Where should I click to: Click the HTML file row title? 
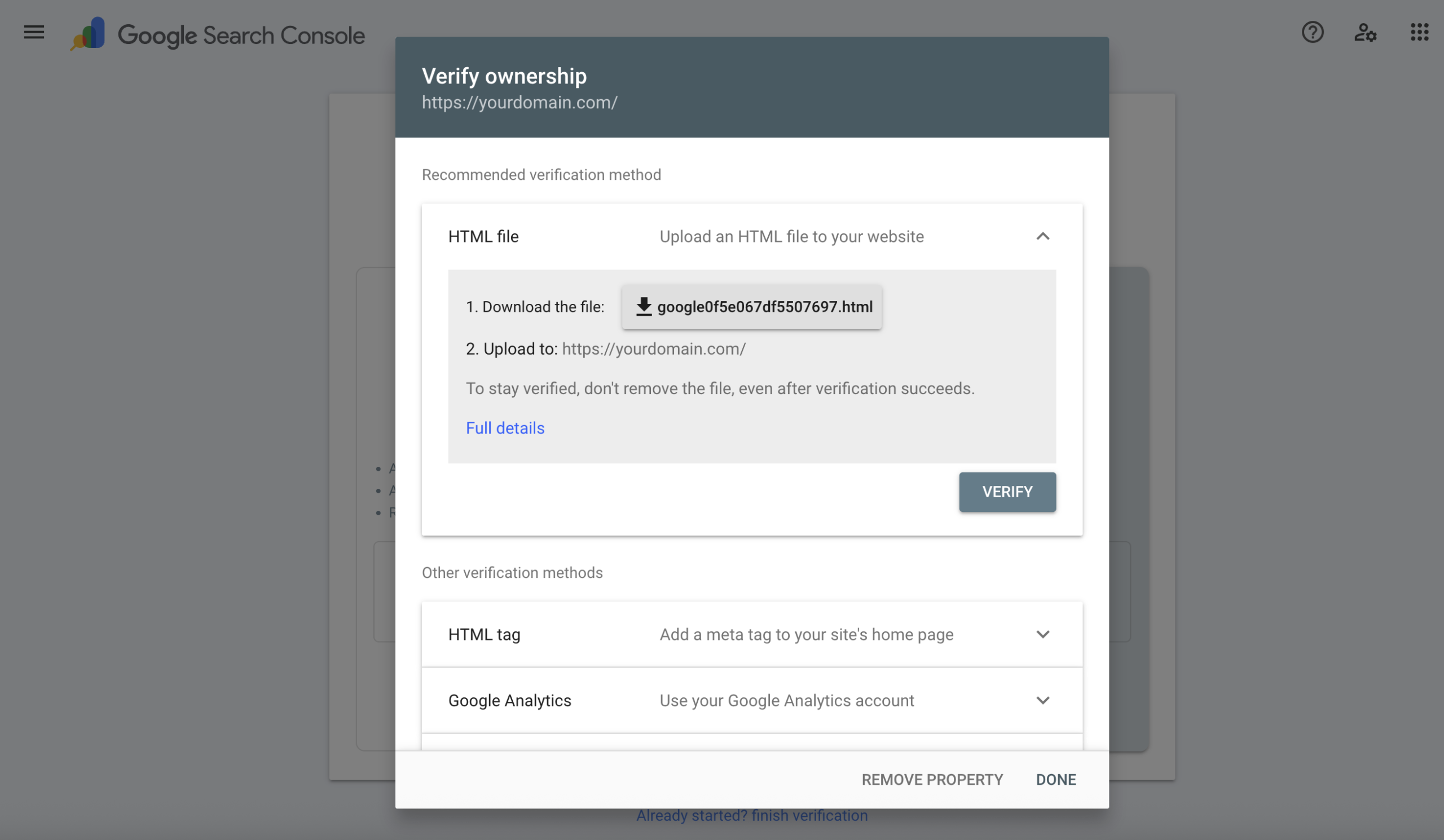tap(483, 236)
